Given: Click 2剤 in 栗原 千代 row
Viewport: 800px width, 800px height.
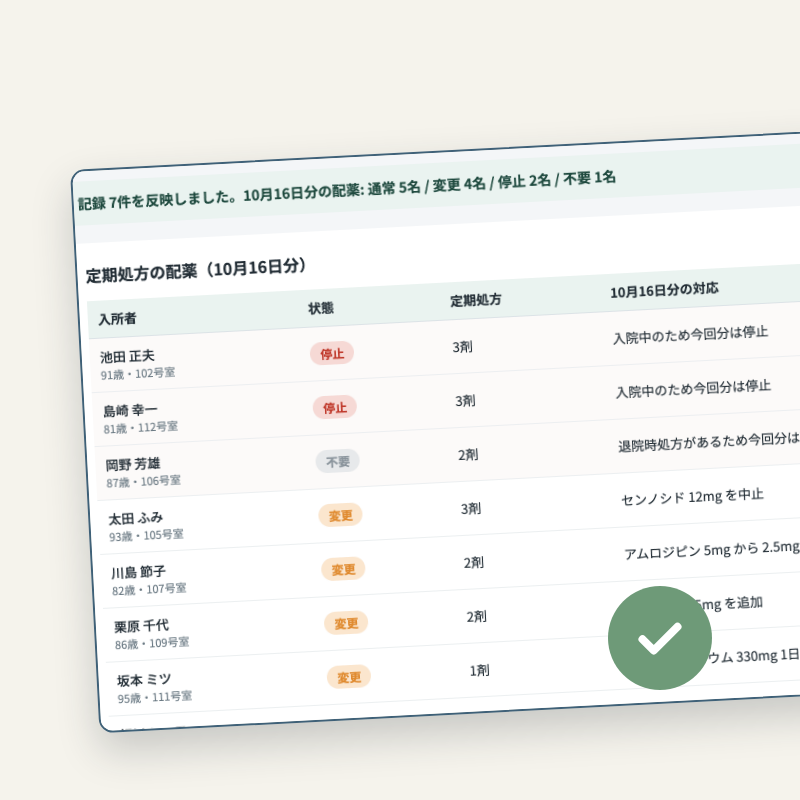Looking at the screenshot, I should tap(477, 617).
